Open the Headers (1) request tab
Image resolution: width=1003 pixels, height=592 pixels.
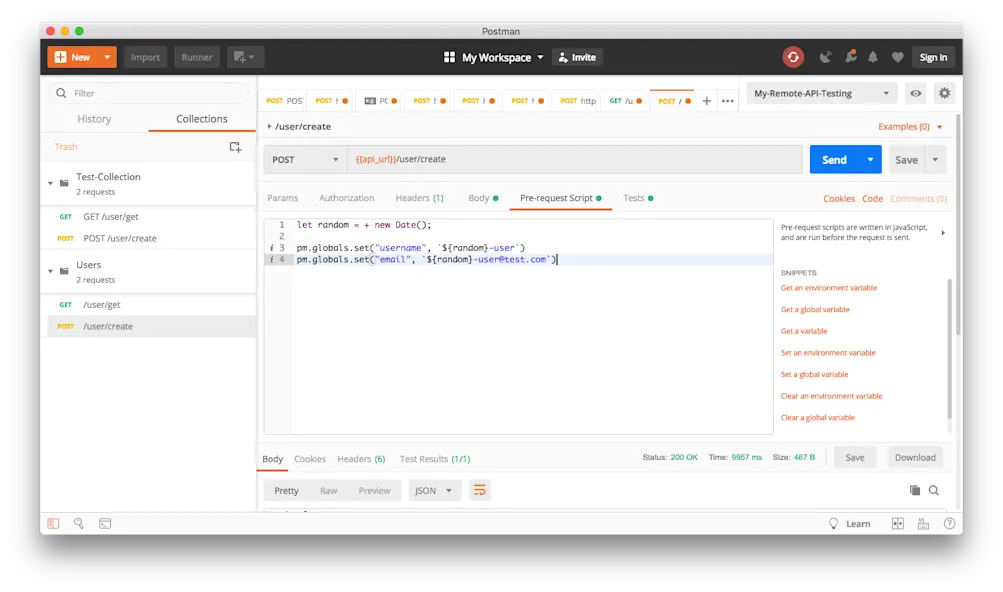419,198
